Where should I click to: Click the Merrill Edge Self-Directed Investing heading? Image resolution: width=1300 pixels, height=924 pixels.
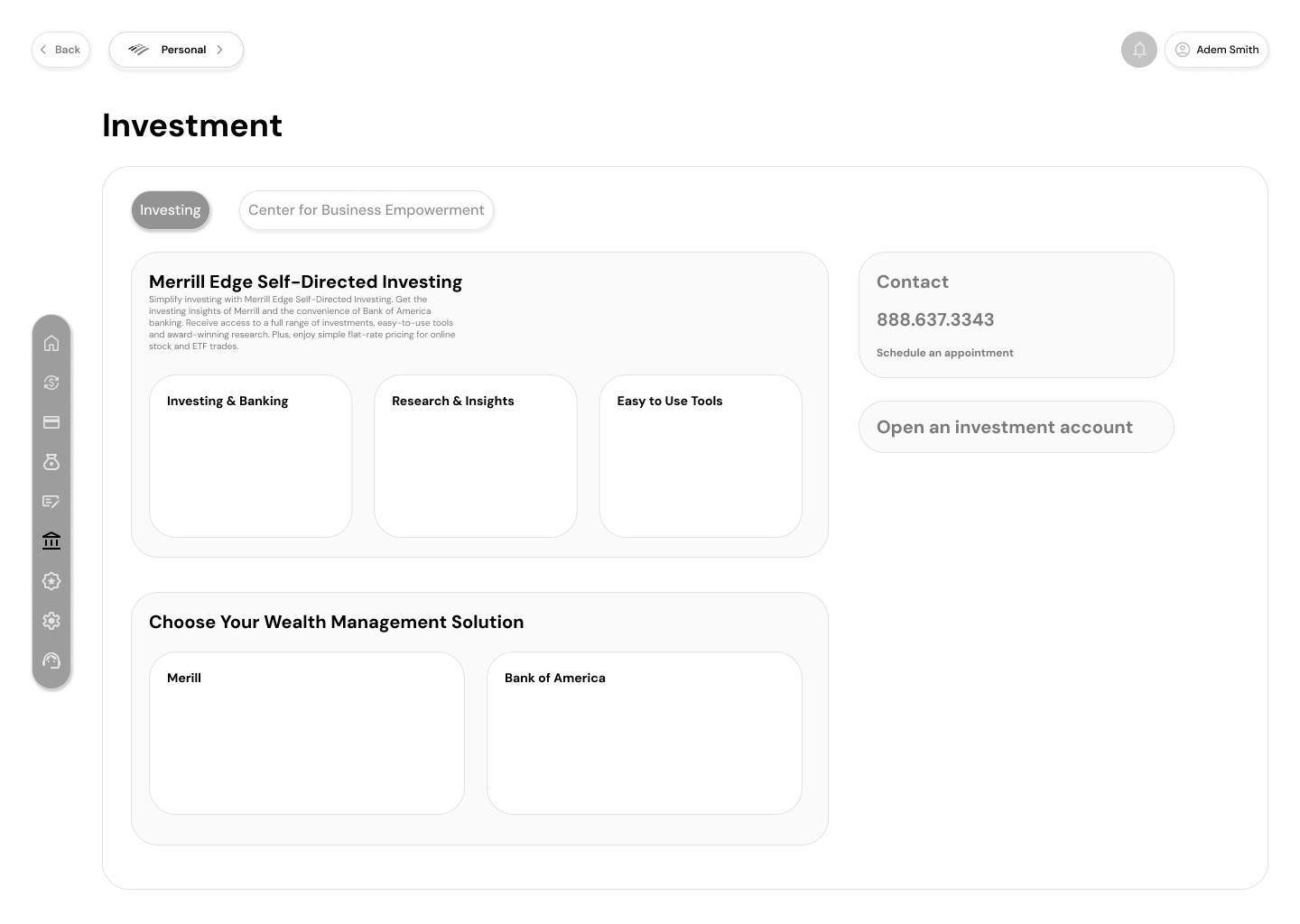[x=305, y=282]
